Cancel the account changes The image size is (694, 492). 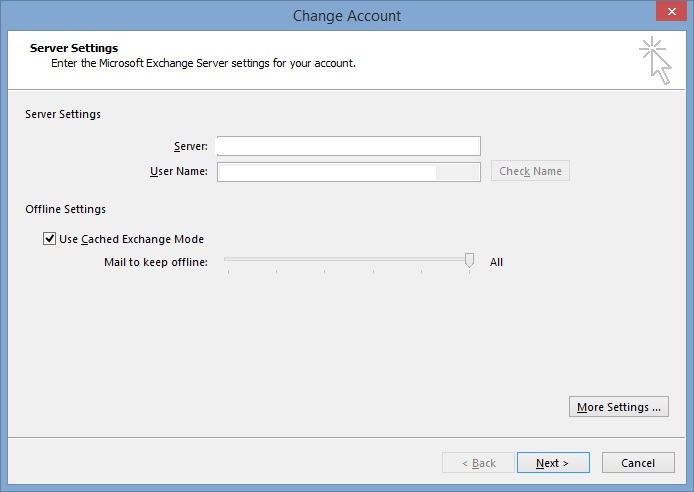pos(638,463)
